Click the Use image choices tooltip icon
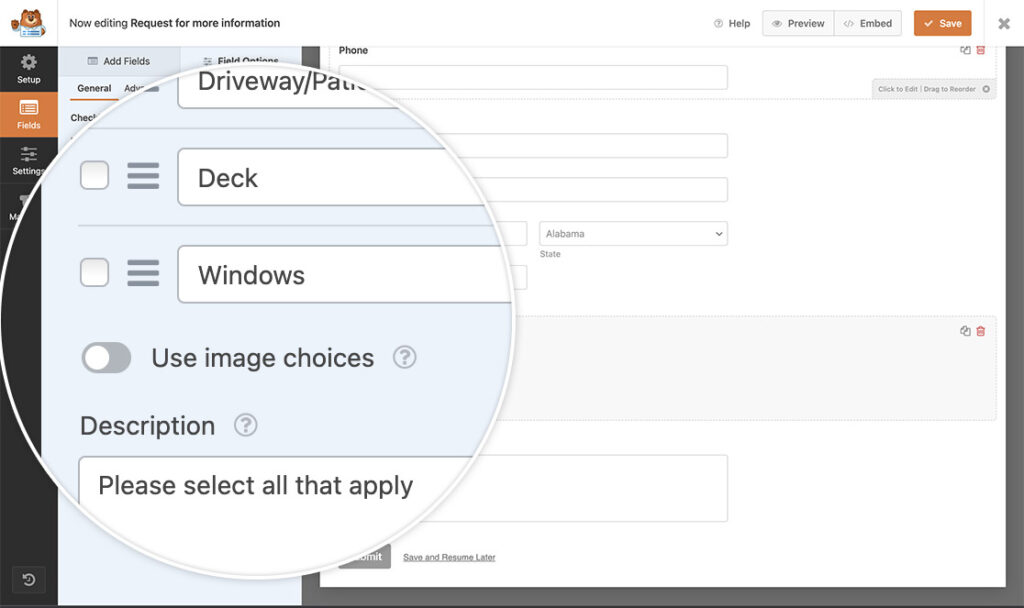Image resolution: width=1024 pixels, height=608 pixels. point(404,358)
